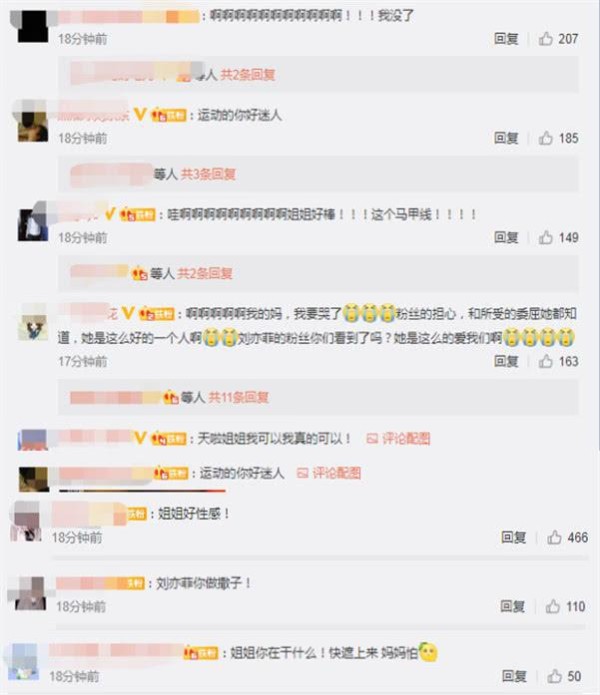Screen dimensions: 600x695
Task: Tap thumbs-up beside the 163 count
Action: point(545,361)
